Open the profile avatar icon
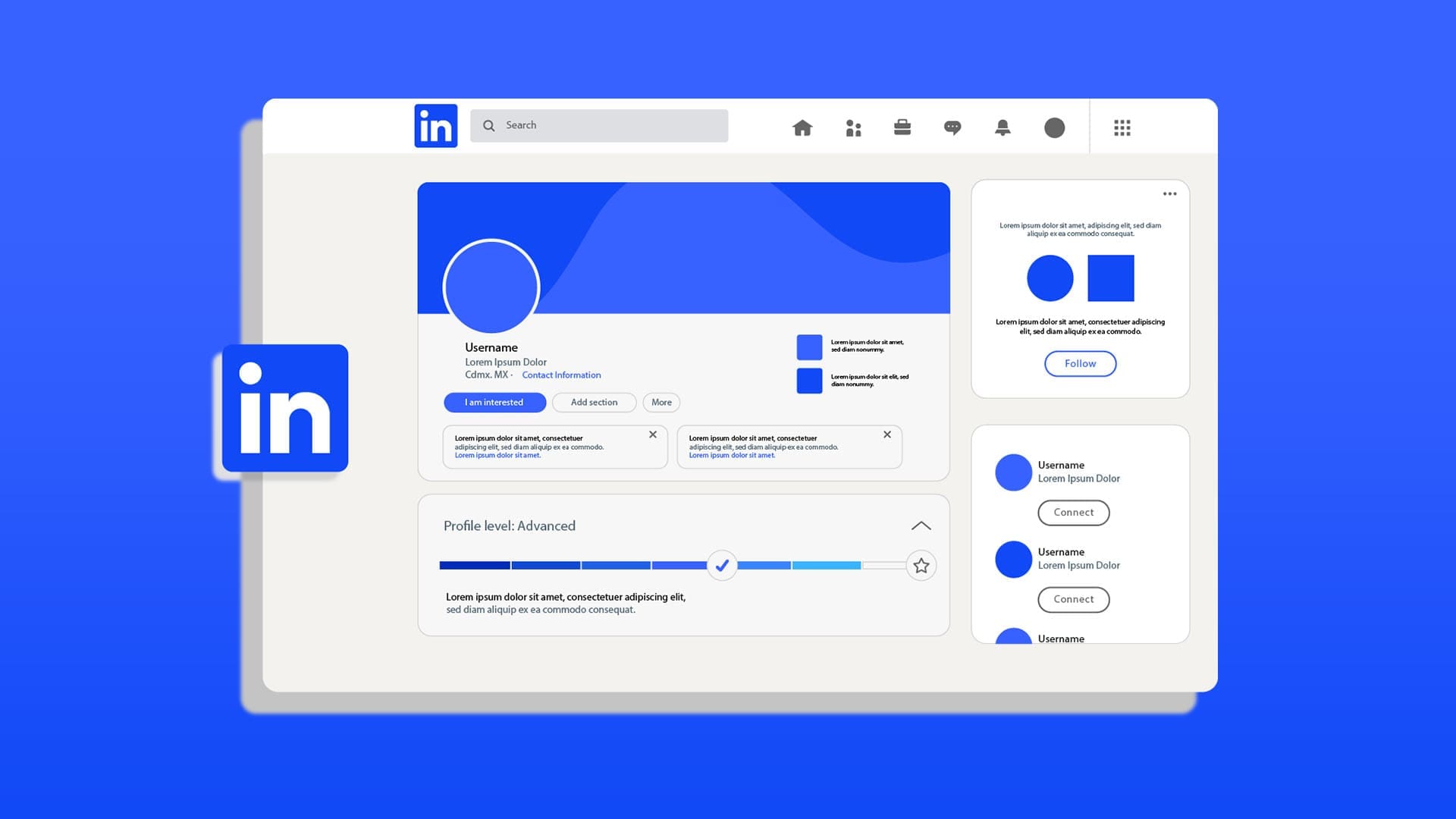The width and height of the screenshot is (1456, 819). point(1054,127)
